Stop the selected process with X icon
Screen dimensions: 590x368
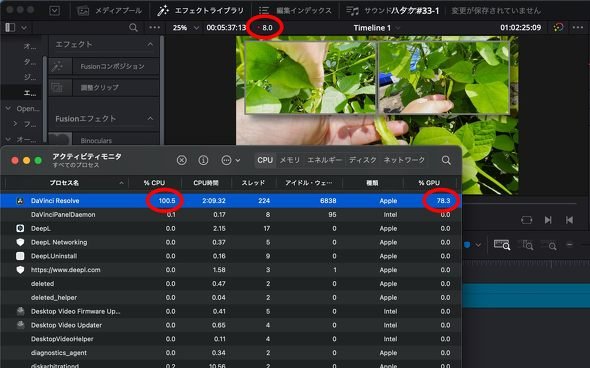tap(182, 160)
